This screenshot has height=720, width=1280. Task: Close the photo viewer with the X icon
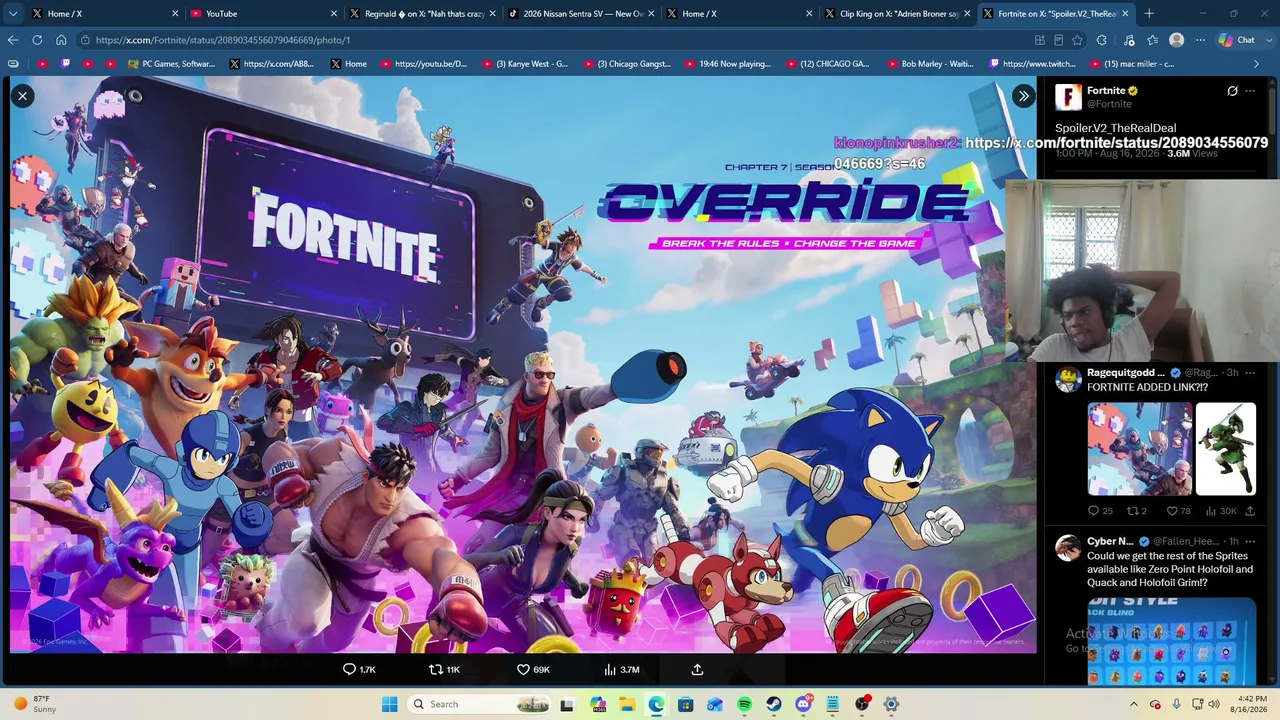click(22, 96)
